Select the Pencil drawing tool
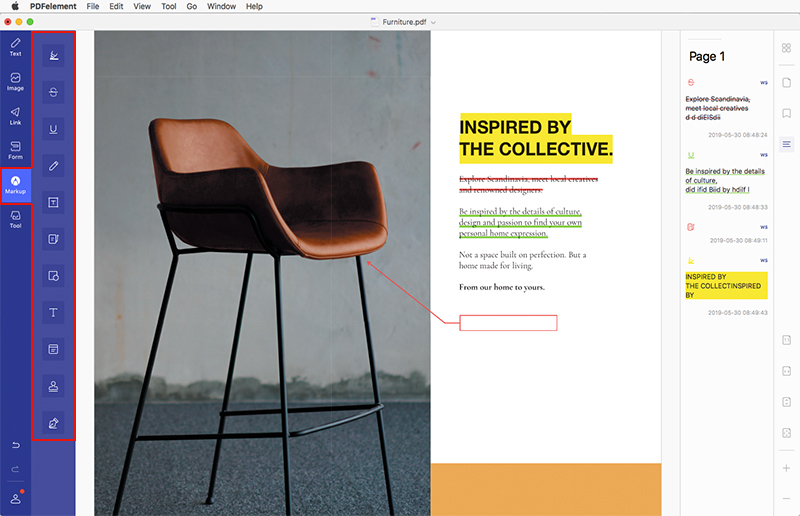 [x=53, y=166]
